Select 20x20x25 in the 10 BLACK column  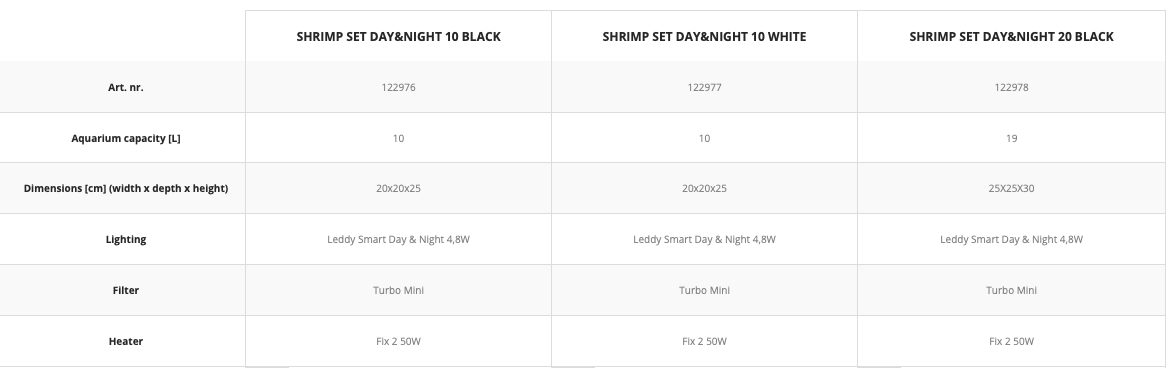(398, 188)
